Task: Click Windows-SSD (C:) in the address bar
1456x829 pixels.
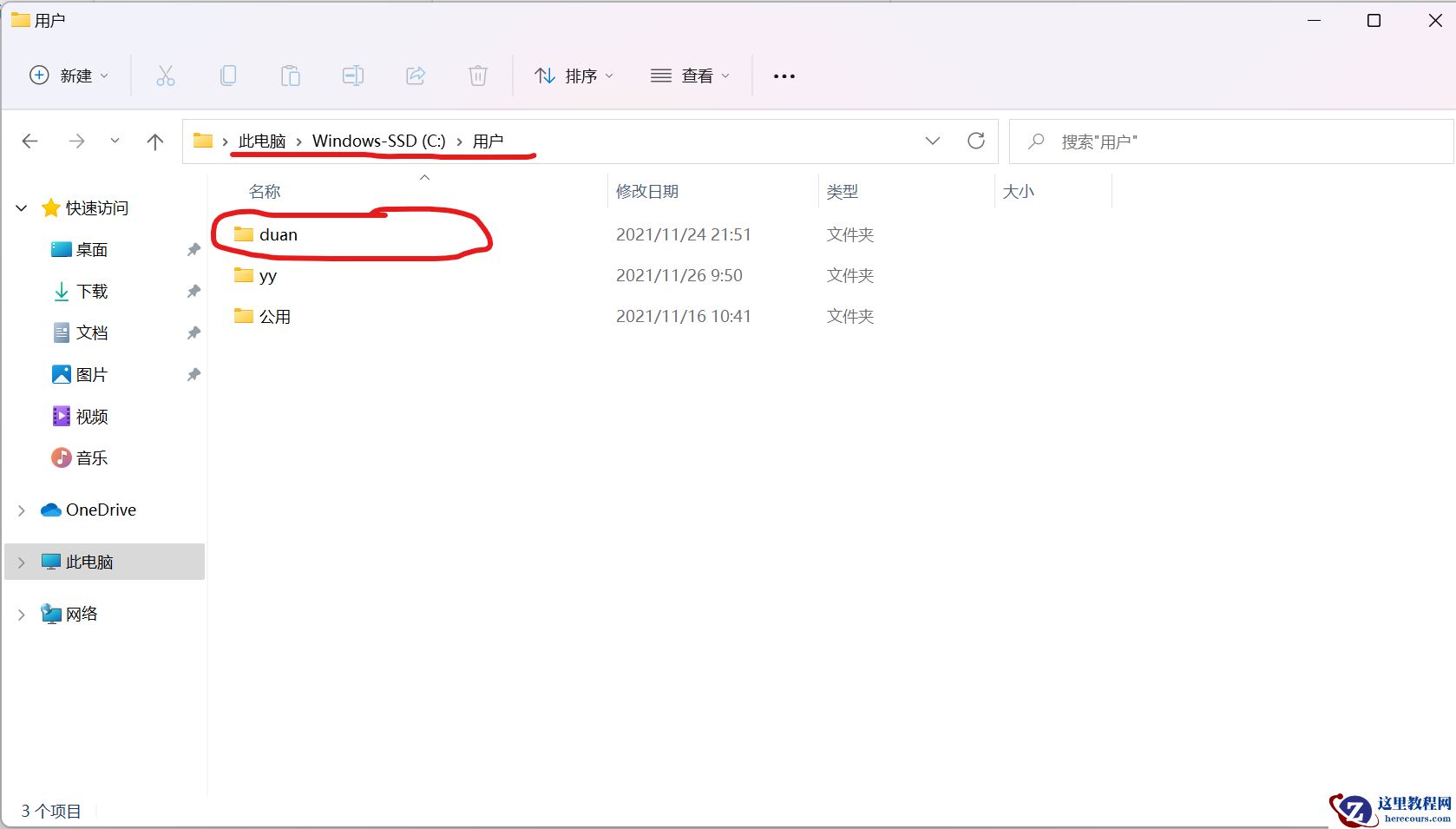Action: 377,141
